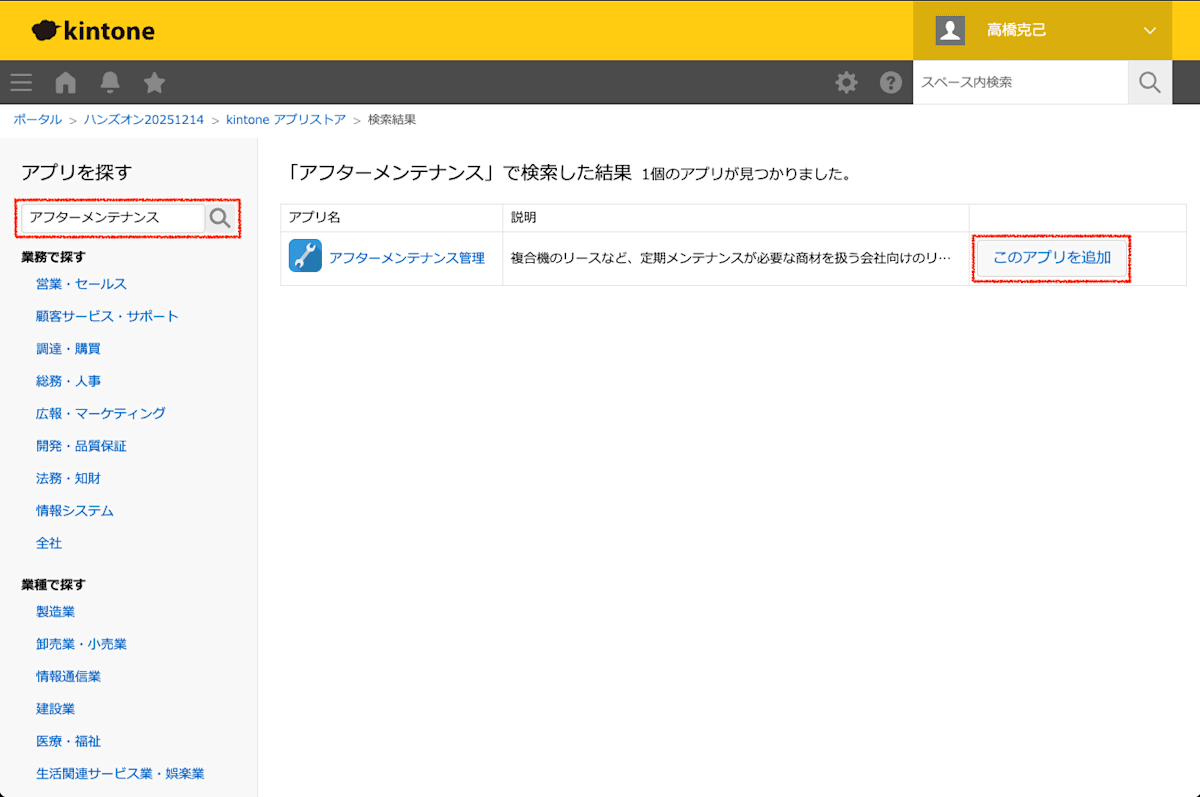Screen dimensions: 1200x797
Task: Open the kintone home portal icon
Action: (x=65, y=82)
